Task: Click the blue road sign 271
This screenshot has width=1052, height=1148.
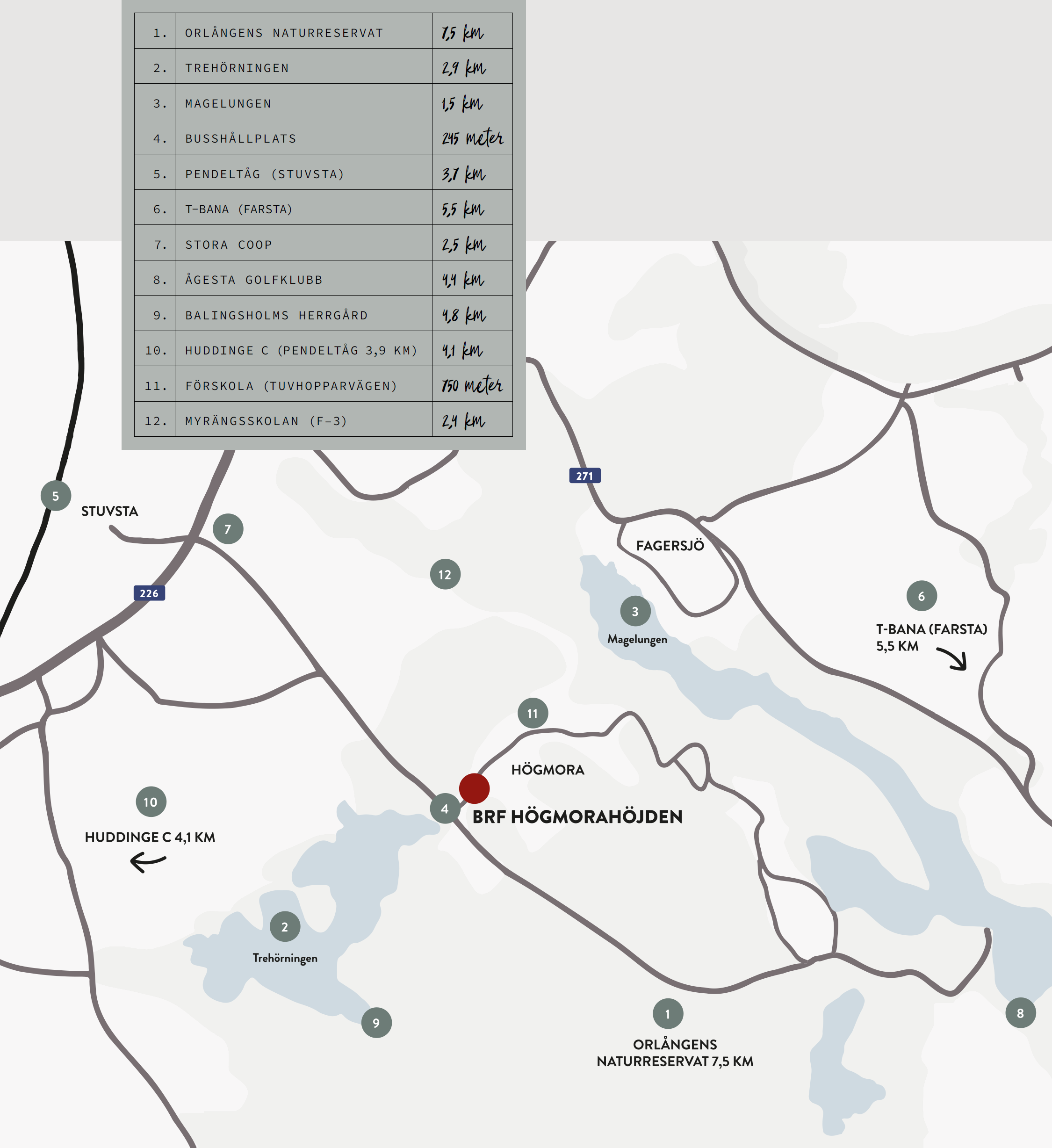Action: click(x=584, y=476)
